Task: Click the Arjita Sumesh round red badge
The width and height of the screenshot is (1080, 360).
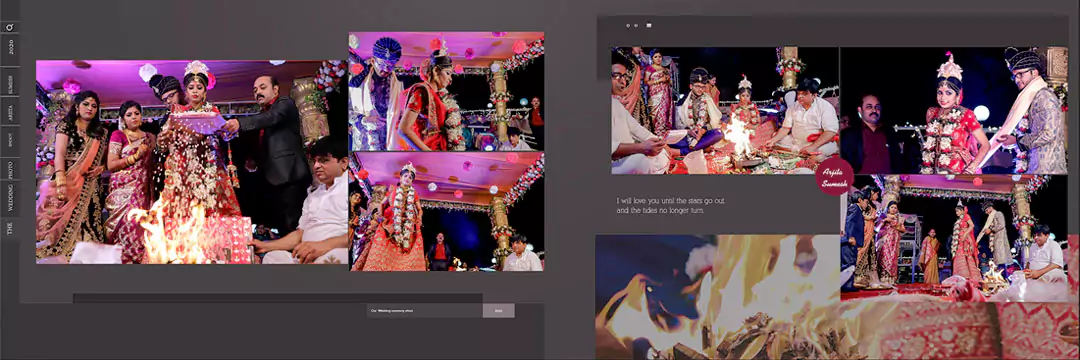Action: [834, 176]
